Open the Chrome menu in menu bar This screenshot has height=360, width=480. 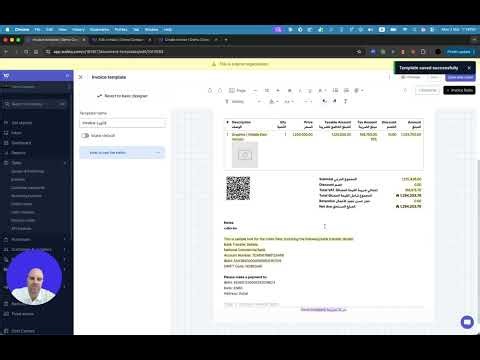tap(22, 30)
